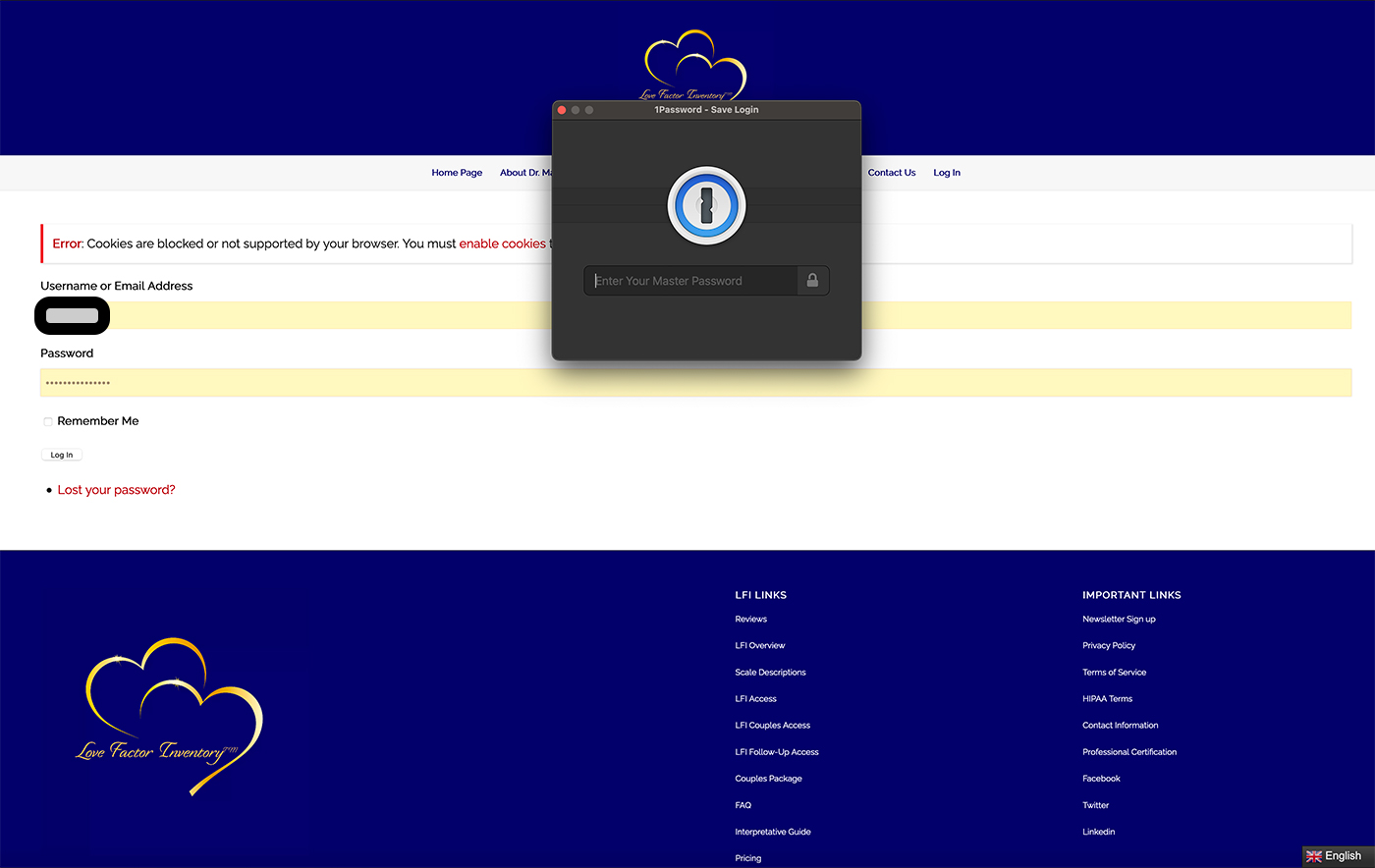Open Contact Us in navigation menu
The height and width of the screenshot is (868, 1375).
[x=892, y=173]
